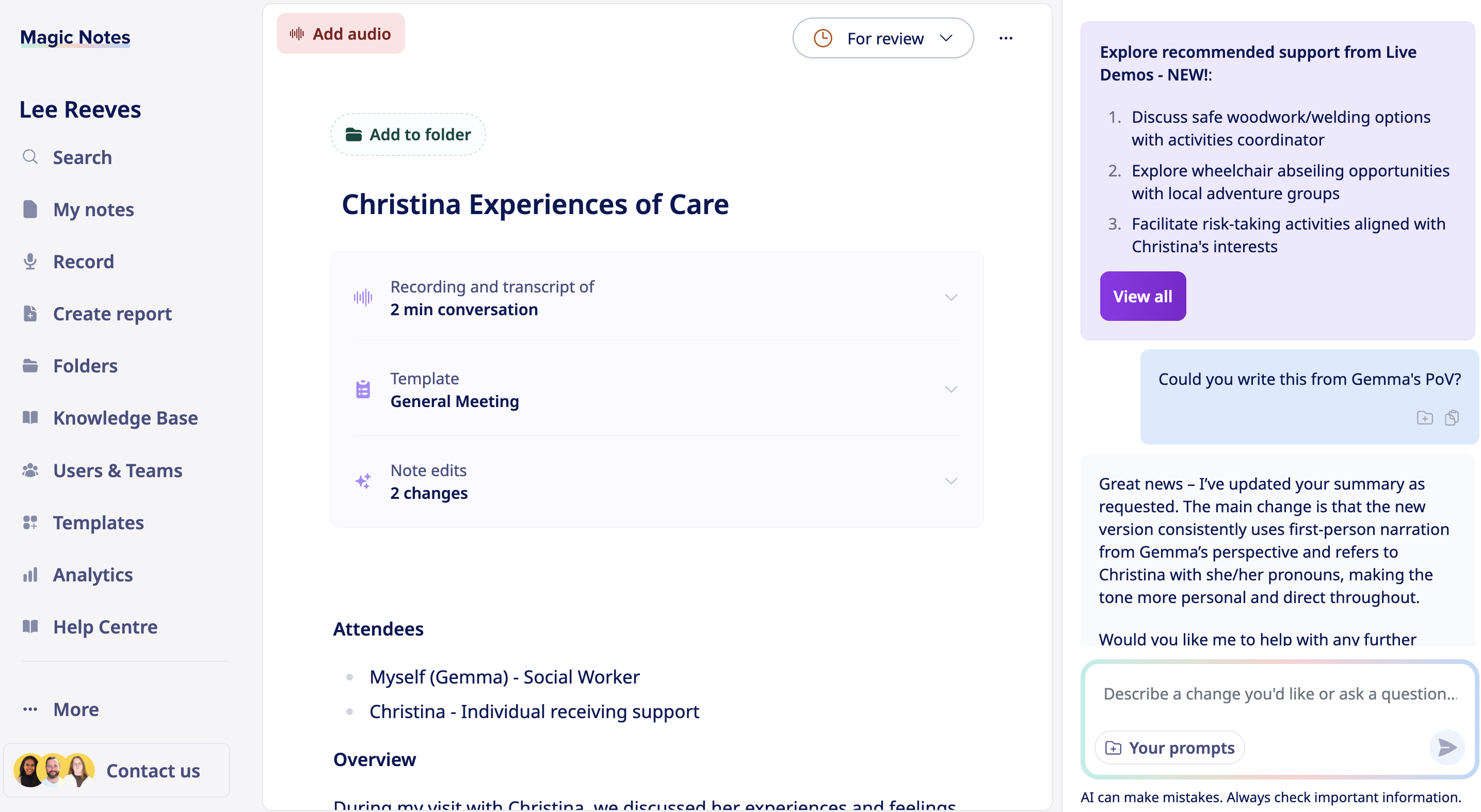The height and width of the screenshot is (812, 1481).
Task: Click the Add audio button
Action: point(341,34)
